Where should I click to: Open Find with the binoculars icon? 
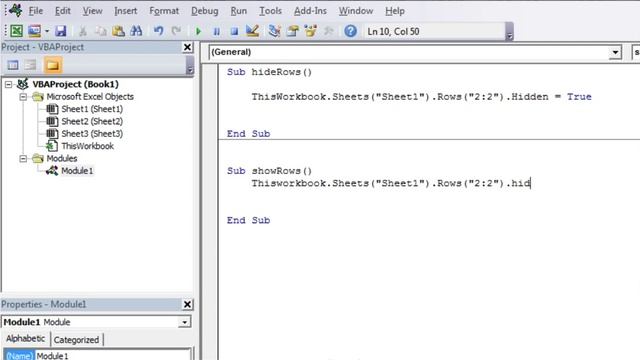(x=136, y=31)
